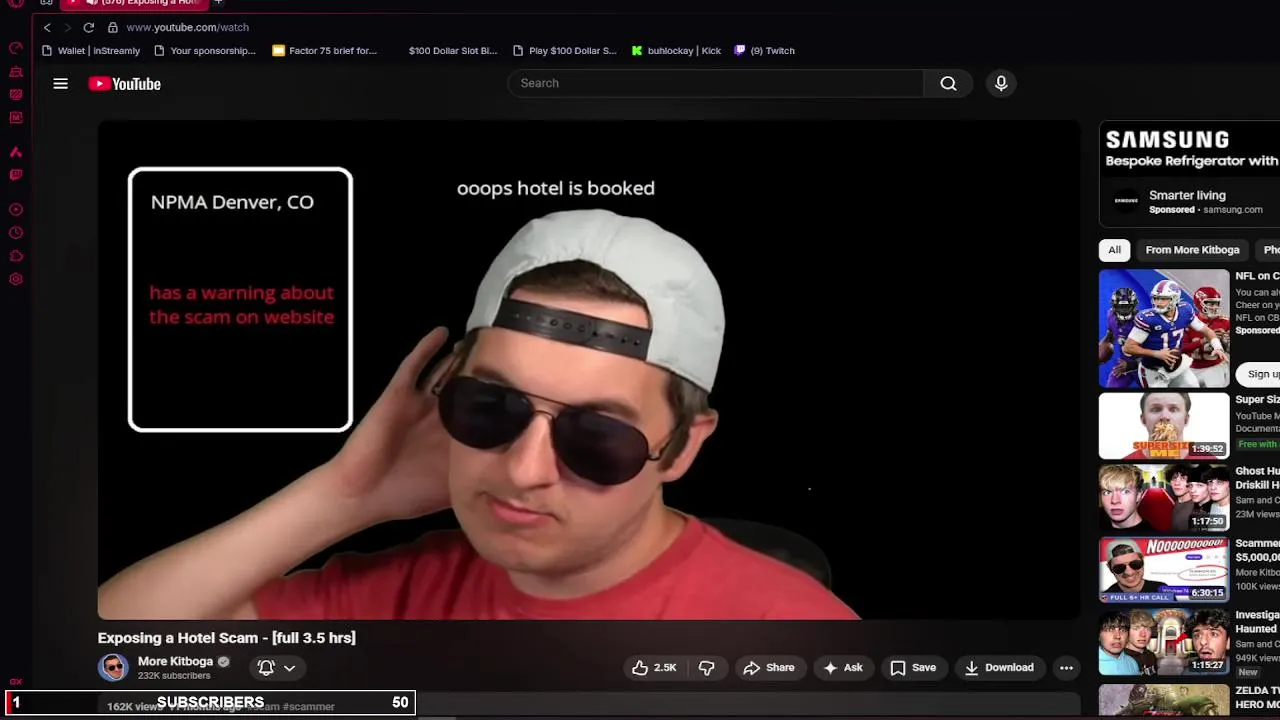Open the Investigating Haunted 1:15:27 thumbnail
1280x720 pixels.
(1164, 642)
